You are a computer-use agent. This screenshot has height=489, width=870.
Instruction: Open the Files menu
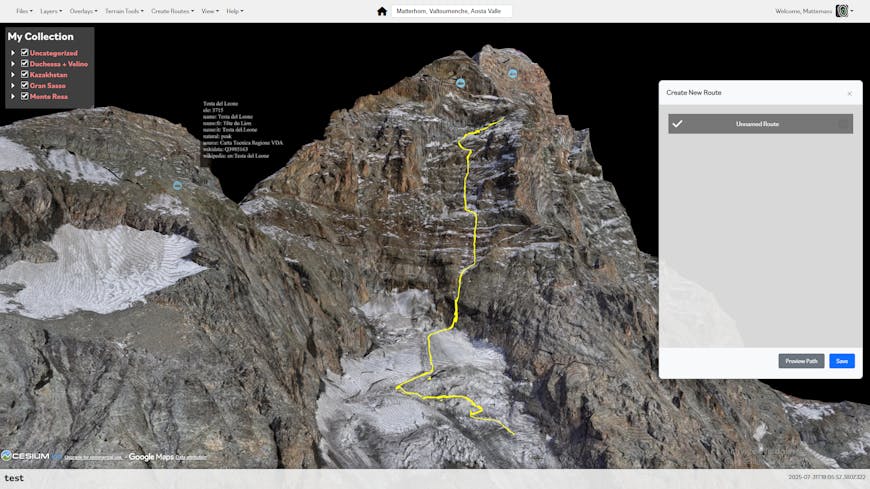[x=24, y=11]
